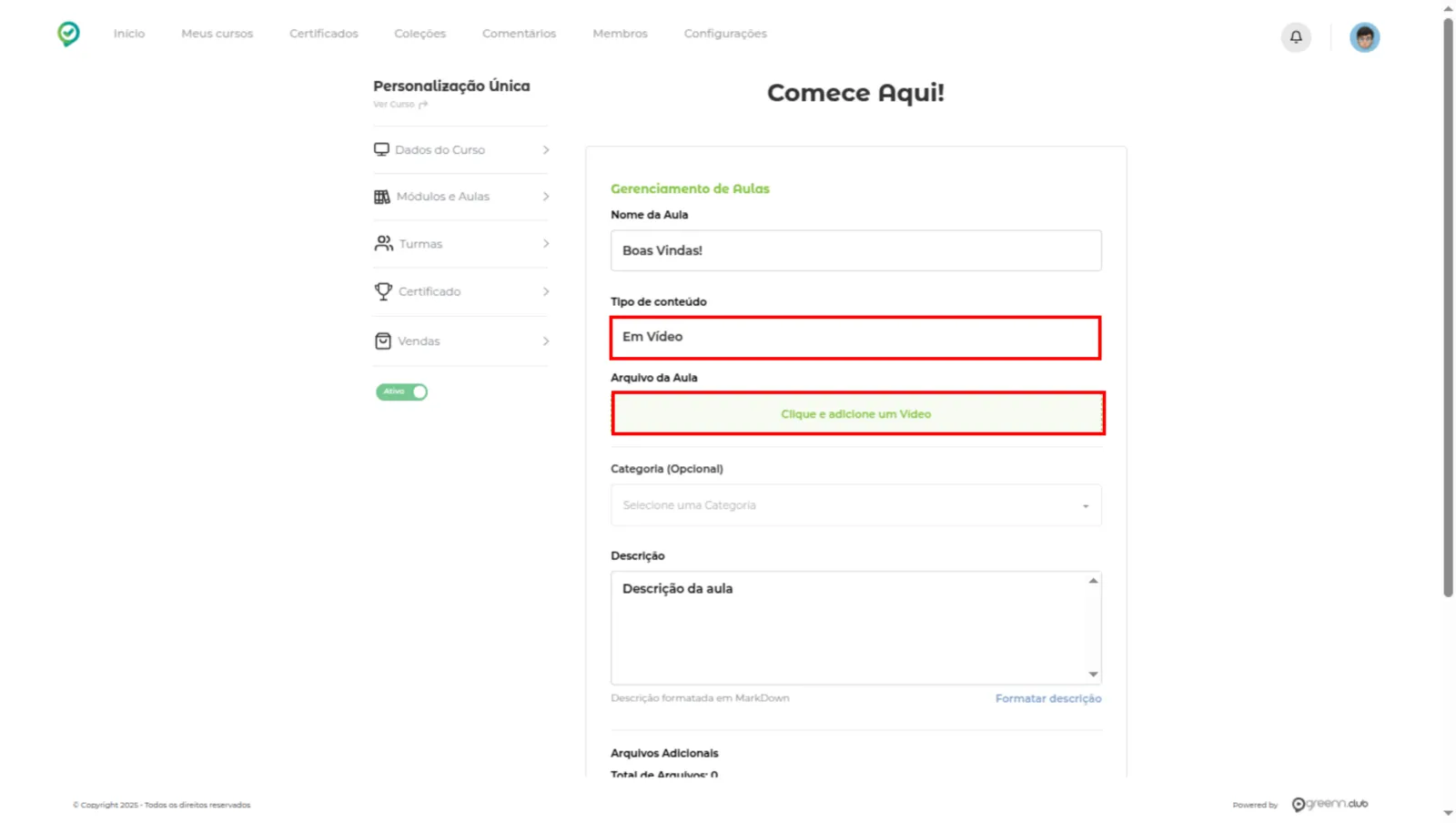Open Certificados in top navigation

click(x=324, y=34)
